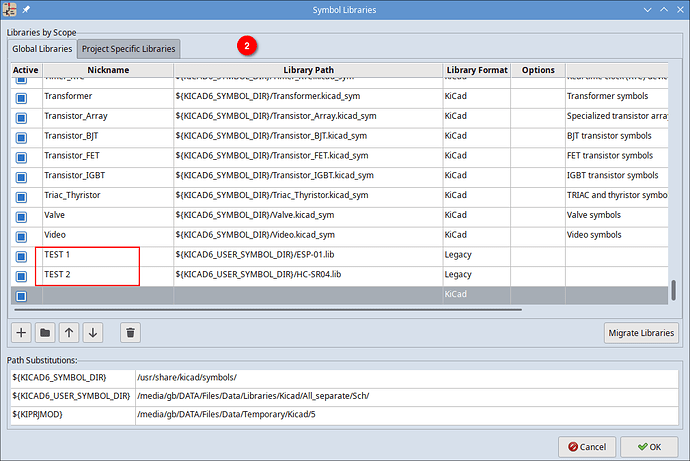Select the TEST 2 nickname cell
This screenshot has height=461, width=690.
[x=108, y=275]
